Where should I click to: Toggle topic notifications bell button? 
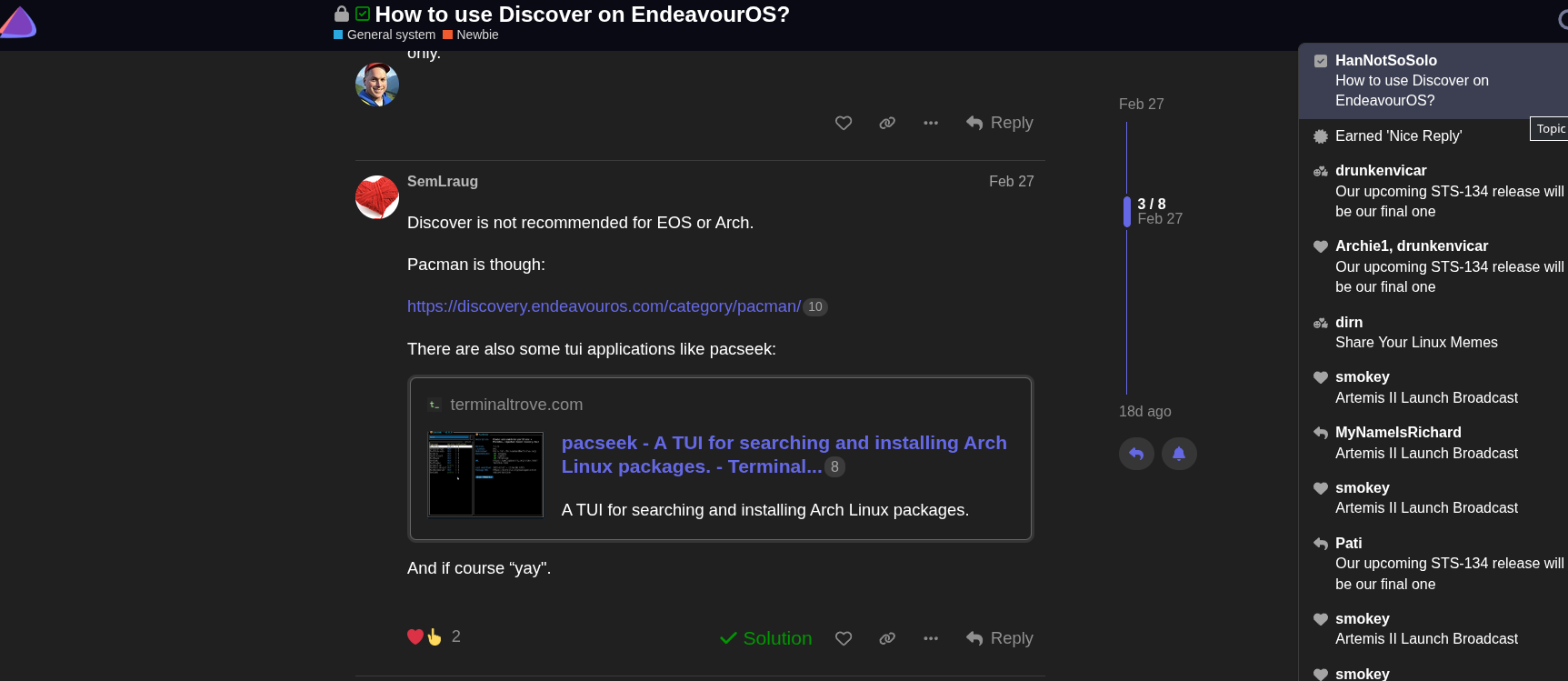1179,454
